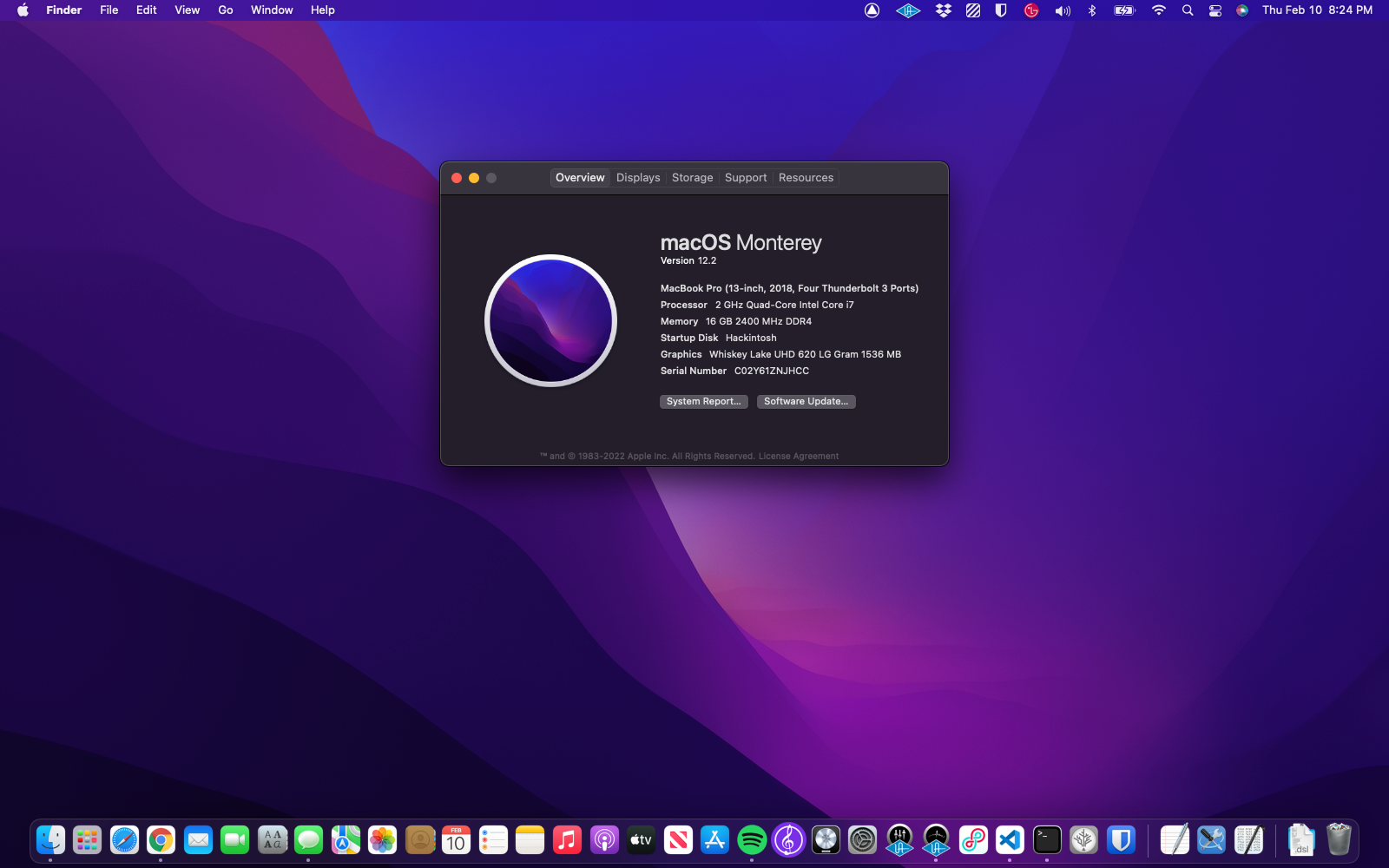
Task: Click the serial number C02Y61ZNJHCC
Action: [771, 371]
